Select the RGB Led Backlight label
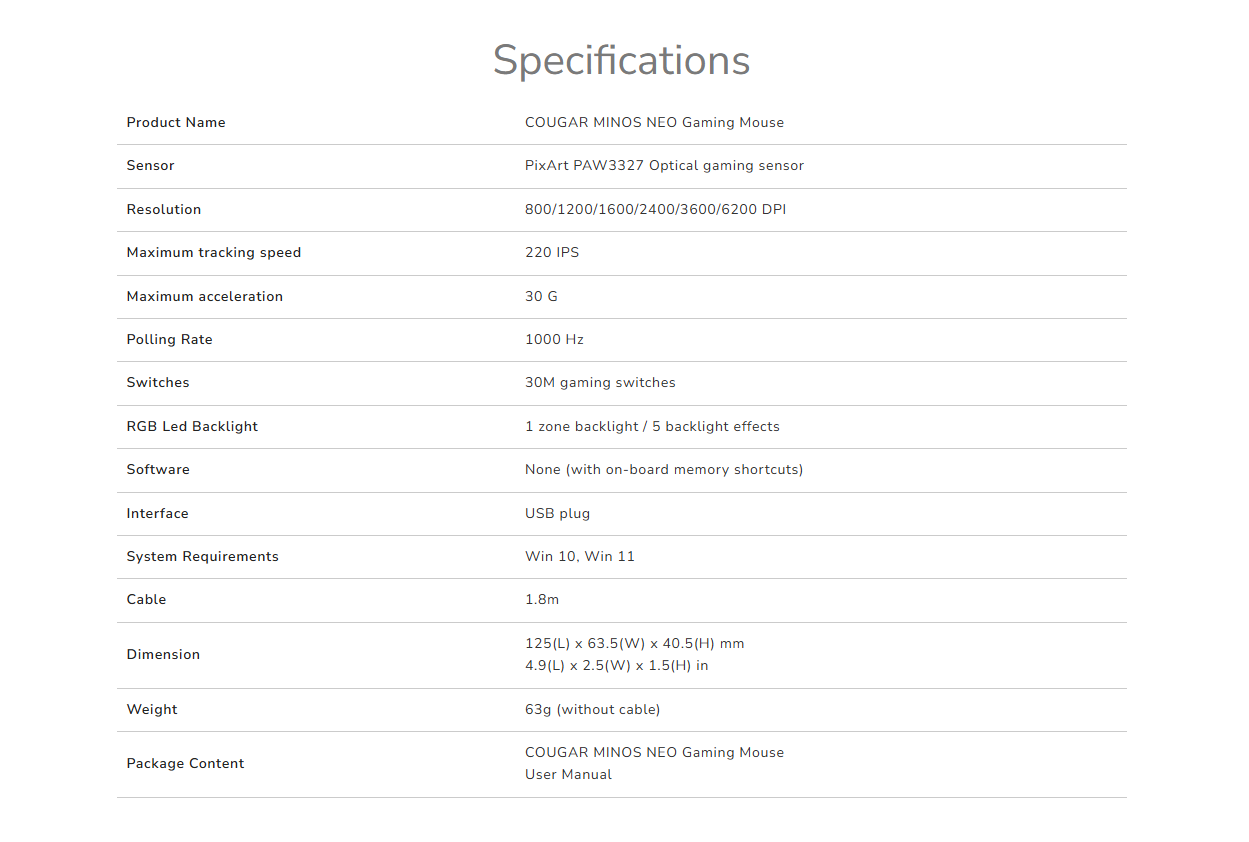1249x842 pixels. [x=192, y=427]
